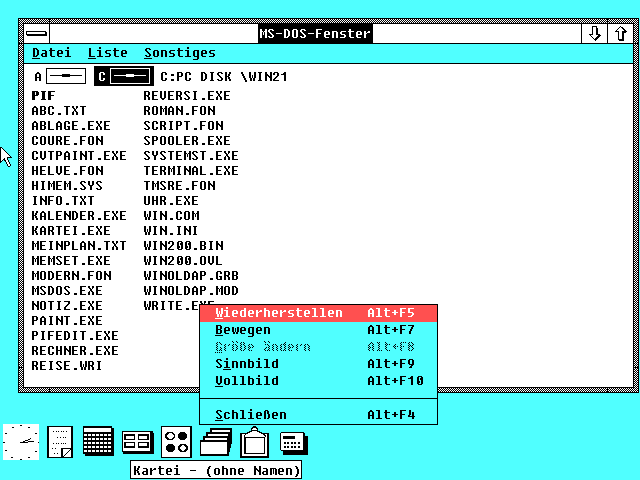Select the PIF directory entry

tap(43, 96)
